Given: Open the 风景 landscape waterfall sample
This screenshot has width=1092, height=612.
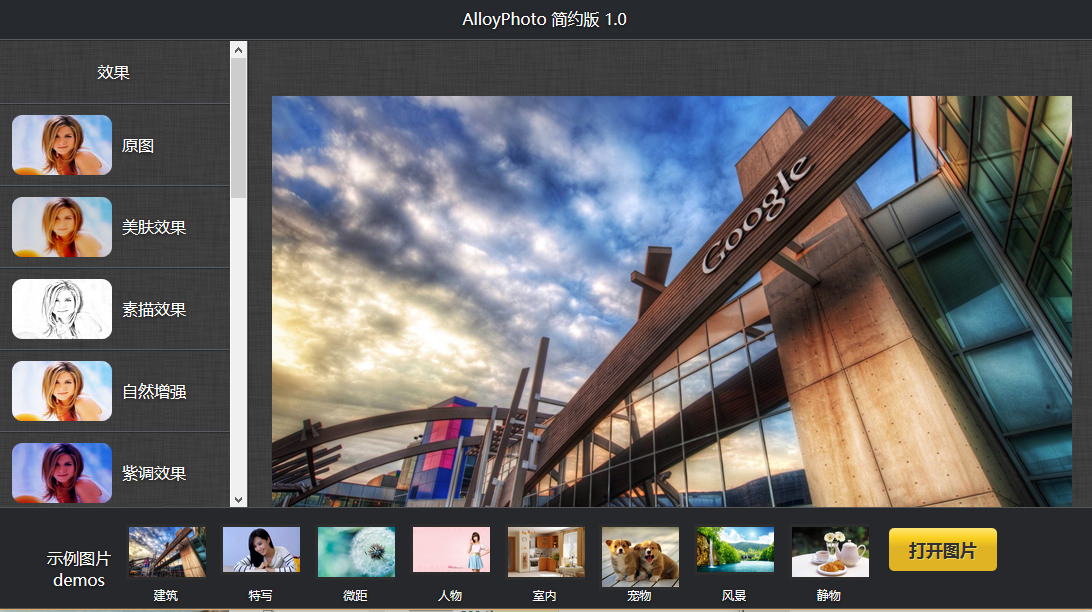Looking at the screenshot, I should (x=735, y=550).
